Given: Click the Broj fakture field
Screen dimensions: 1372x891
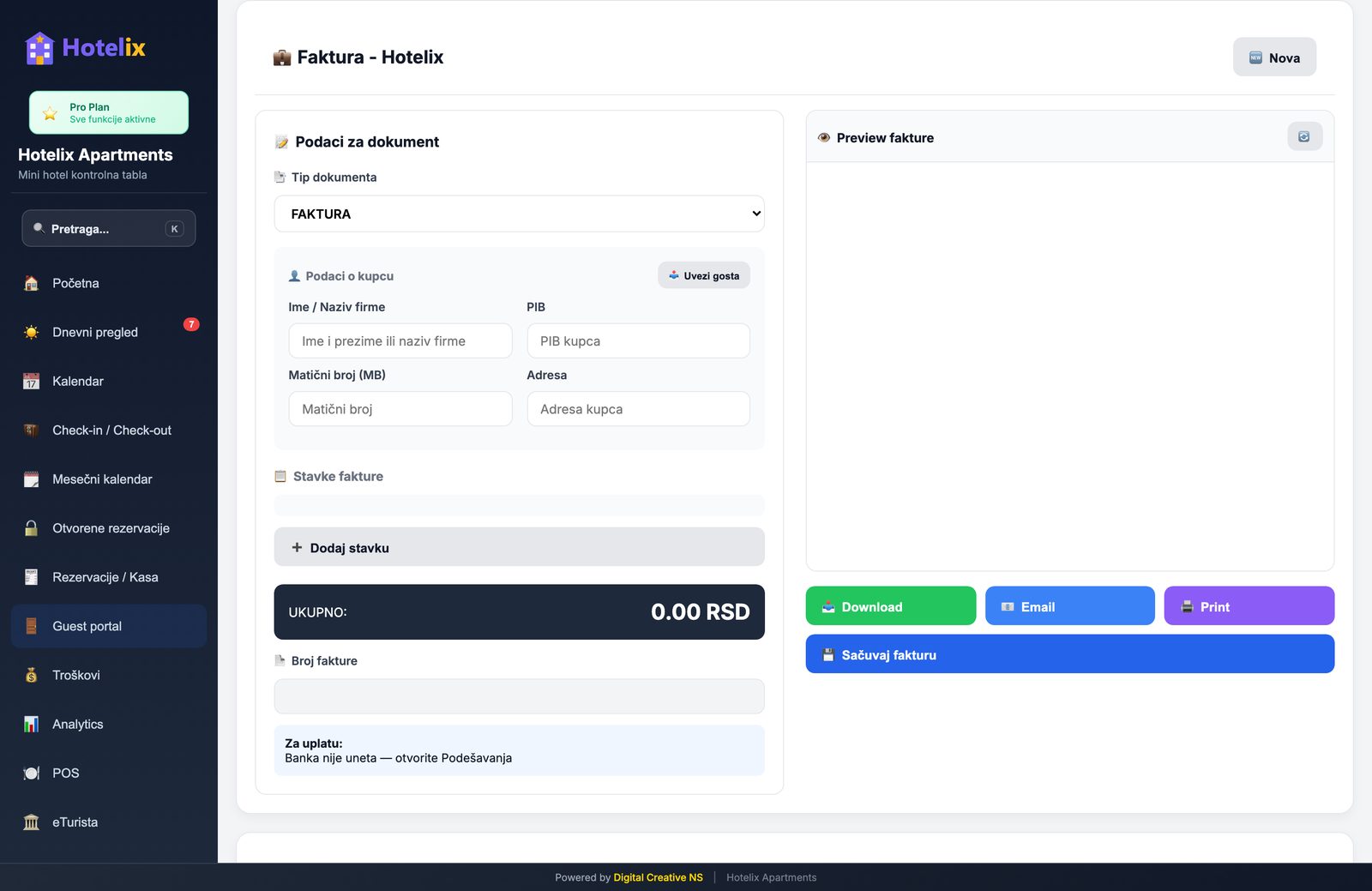Looking at the screenshot, I should (519, 696).
